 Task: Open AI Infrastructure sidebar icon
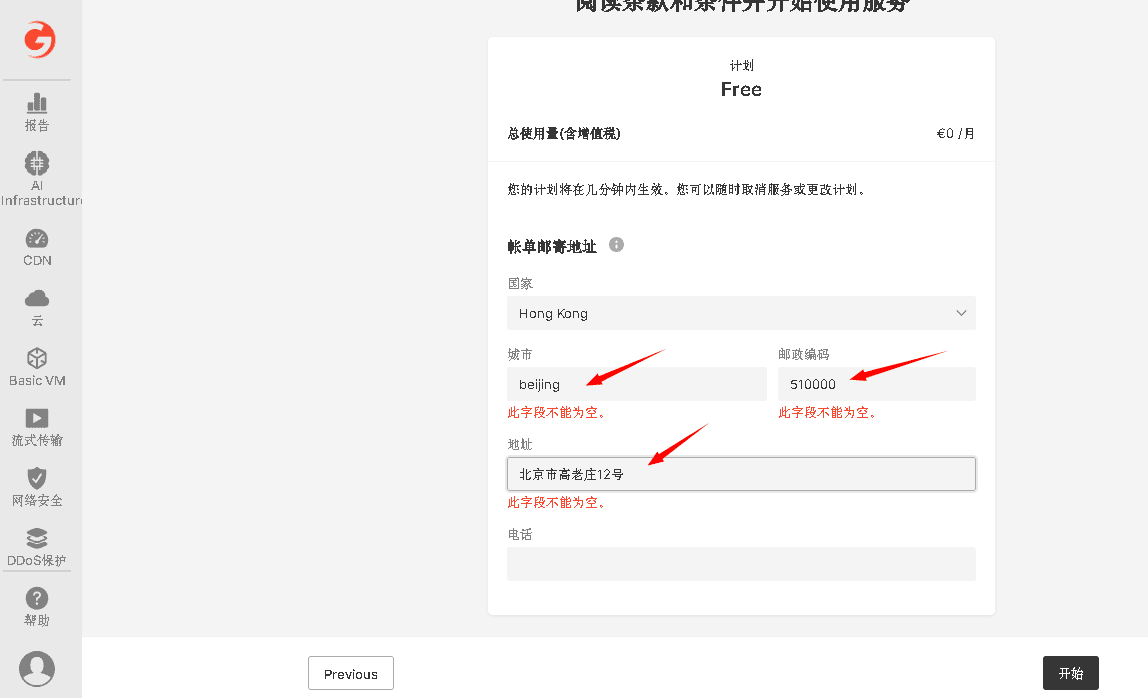pos(37,163)
